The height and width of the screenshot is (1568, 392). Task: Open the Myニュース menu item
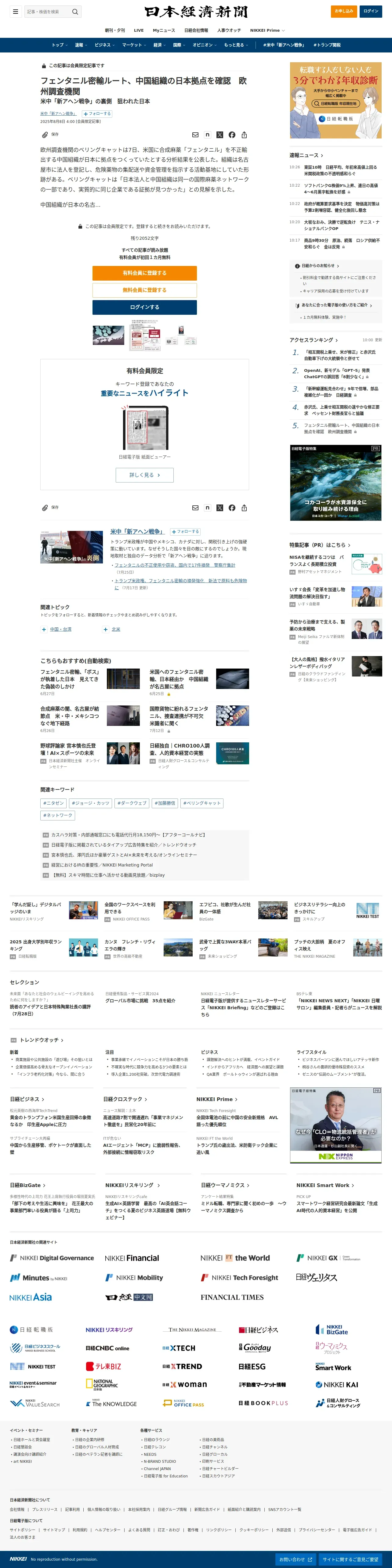[x=163, y=30]
